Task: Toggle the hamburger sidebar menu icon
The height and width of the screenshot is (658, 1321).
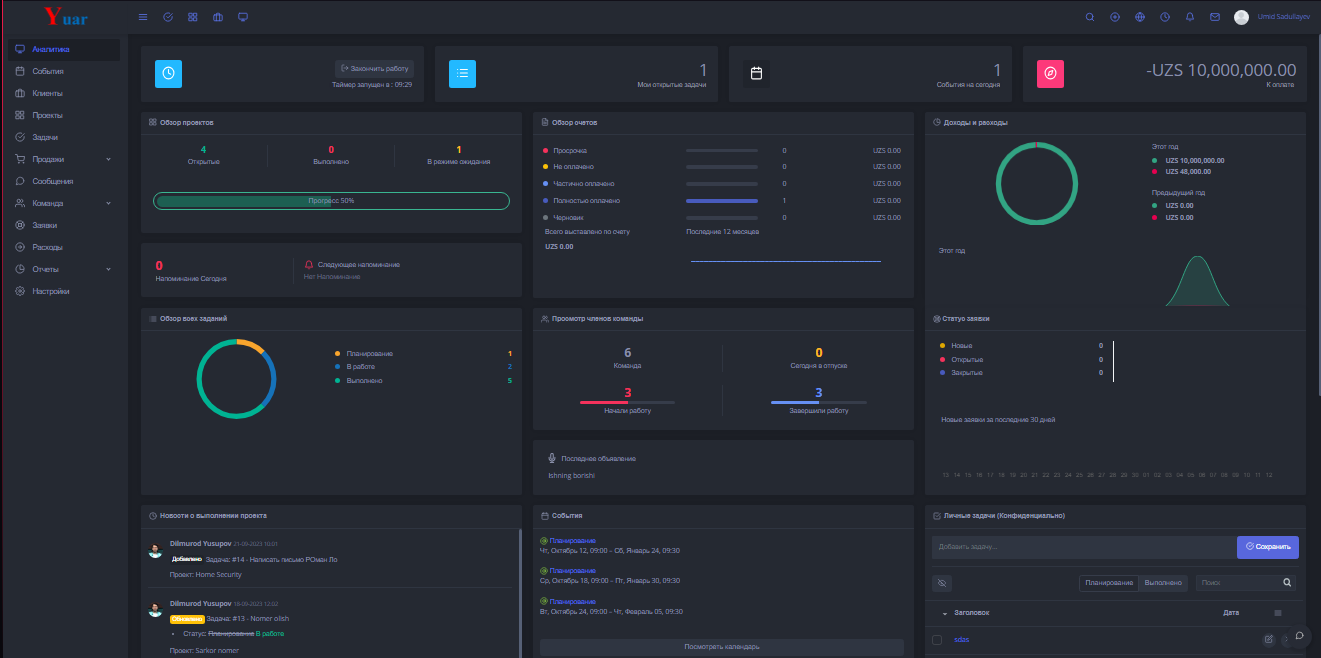Action: (143, 17)
